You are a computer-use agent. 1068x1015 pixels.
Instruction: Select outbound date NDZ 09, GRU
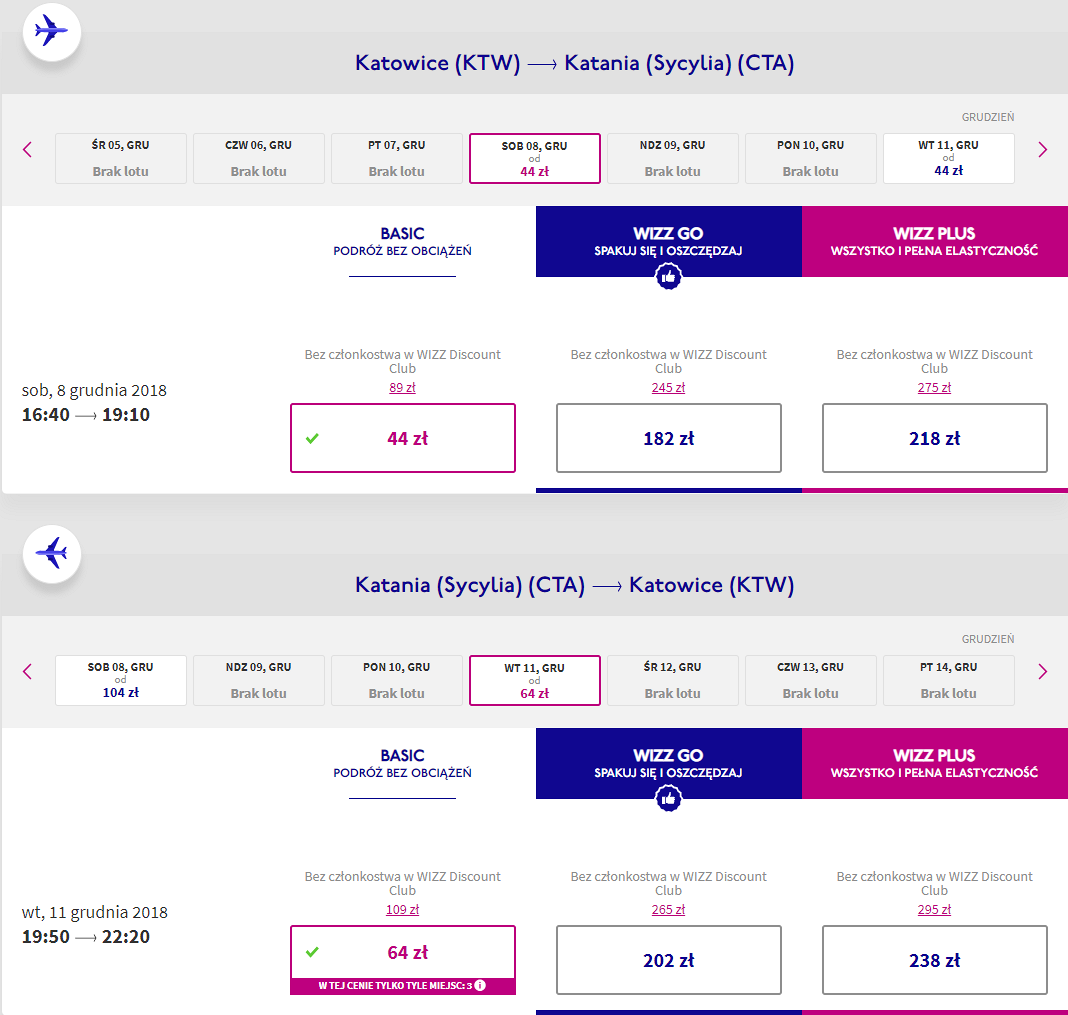pyautogui.click(x=673, y=158)
